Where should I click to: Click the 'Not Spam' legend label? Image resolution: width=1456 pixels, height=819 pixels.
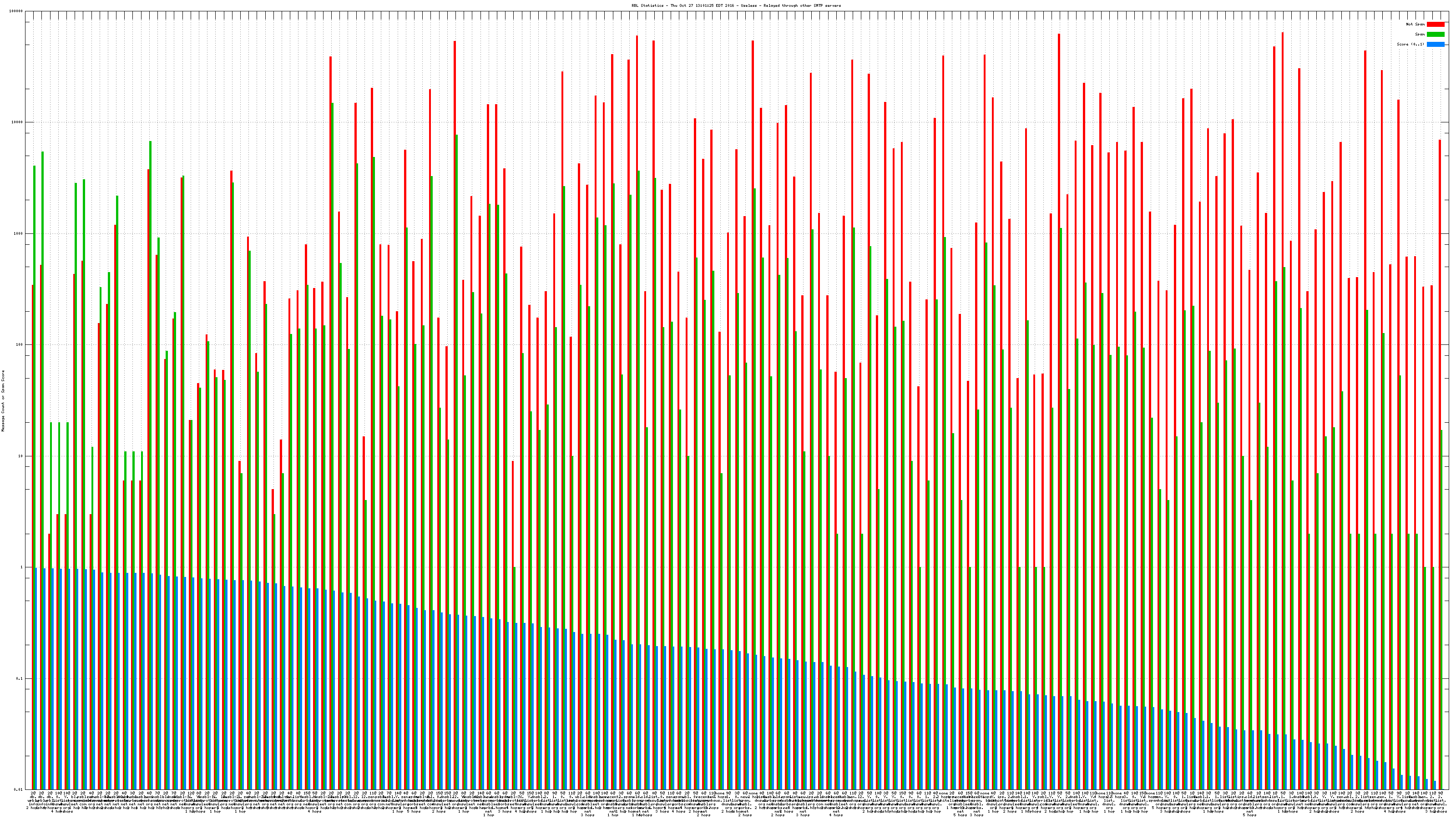(1416, 24)
